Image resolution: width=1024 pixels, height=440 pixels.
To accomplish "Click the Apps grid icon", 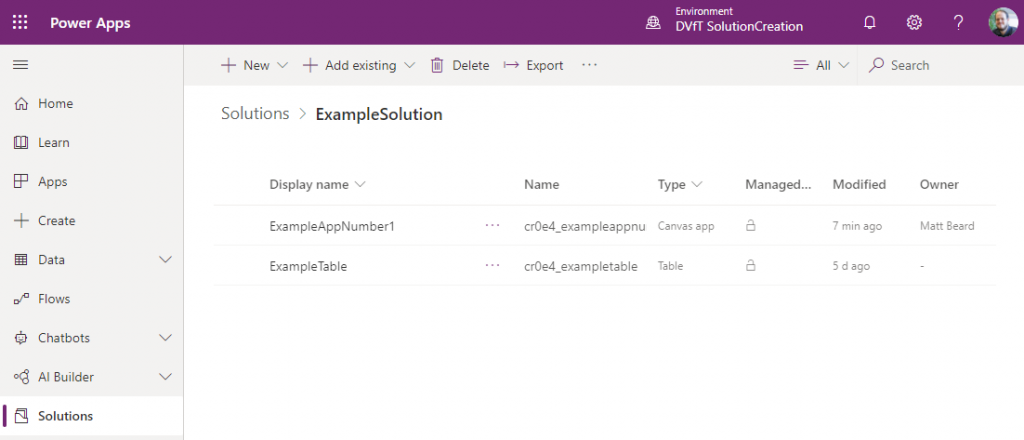I will pos(21,181).
